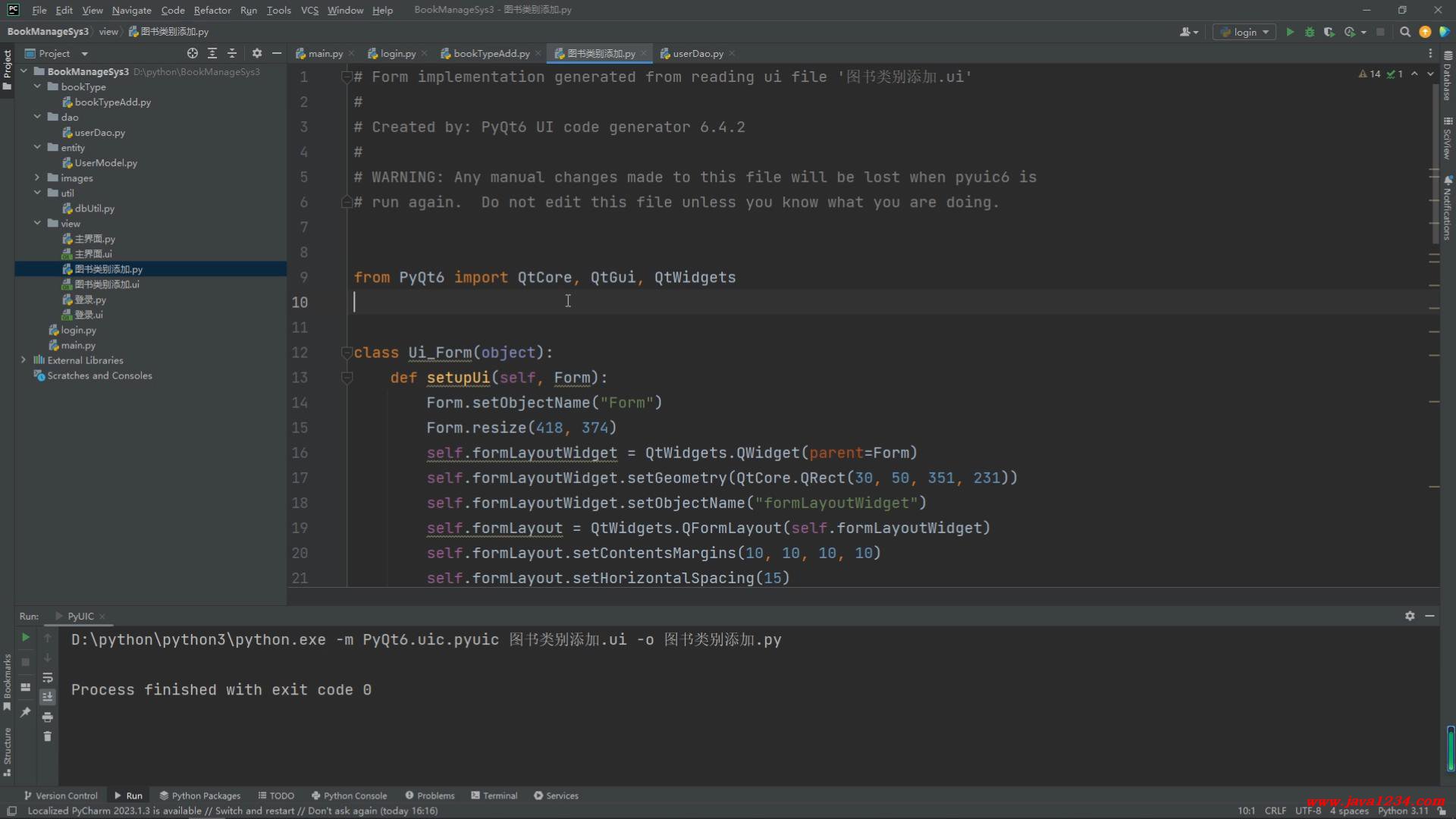Print the Run console output
The height and width of the screenshot is (819, 1456).
point(47,717)
